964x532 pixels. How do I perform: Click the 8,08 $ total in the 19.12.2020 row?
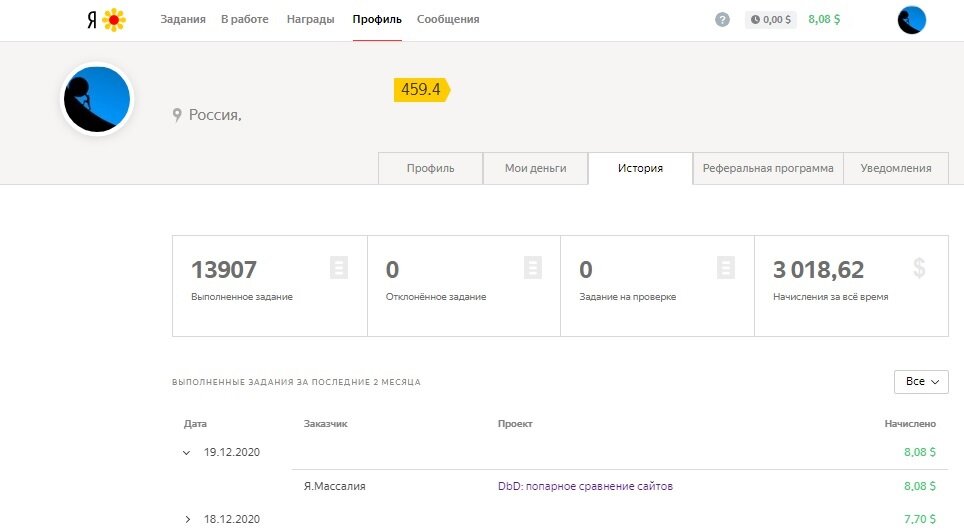tap(920, 453)
